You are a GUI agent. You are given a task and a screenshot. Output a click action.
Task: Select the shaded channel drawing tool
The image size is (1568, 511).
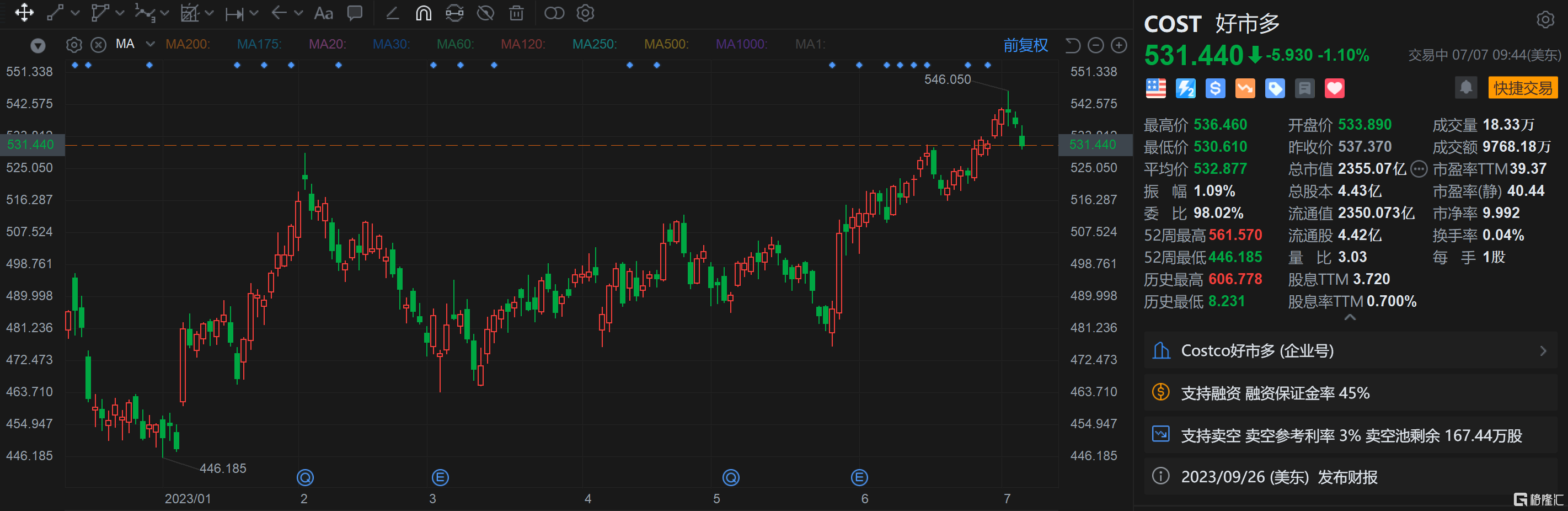point(190,13)
